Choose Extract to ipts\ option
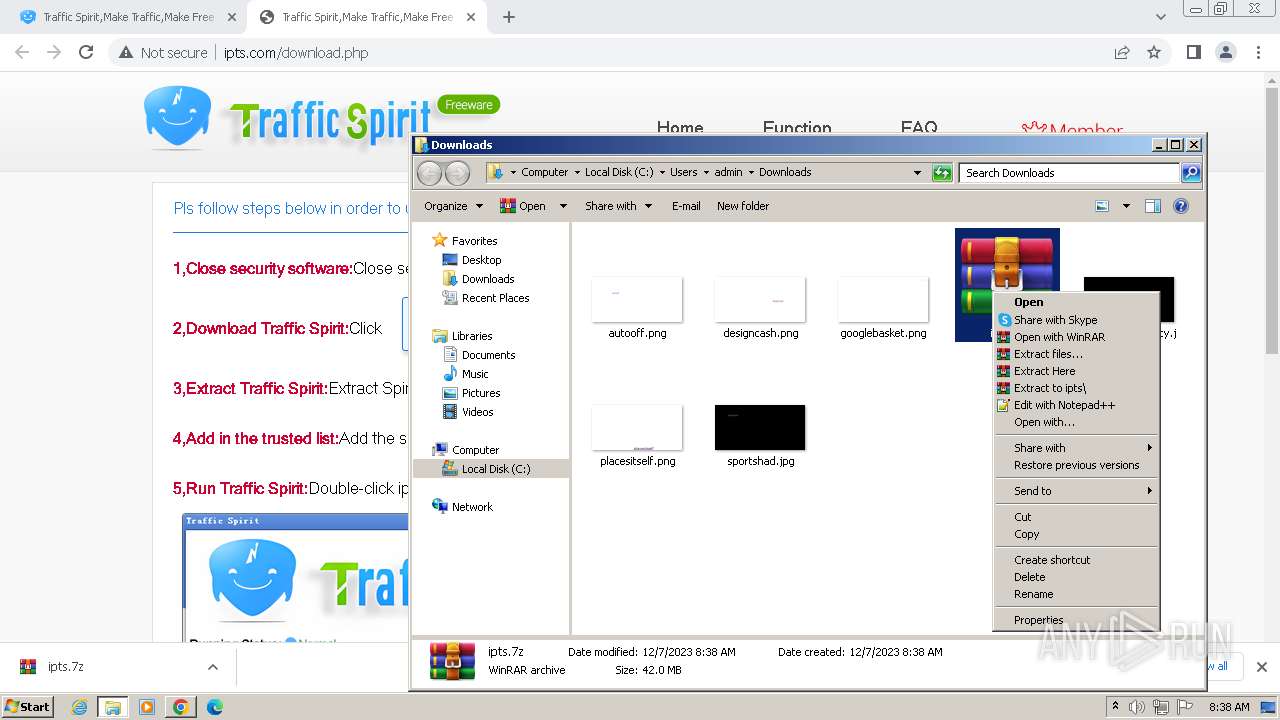Image resolution: width=1280 pixels, height=720 pixels. 1075,388
